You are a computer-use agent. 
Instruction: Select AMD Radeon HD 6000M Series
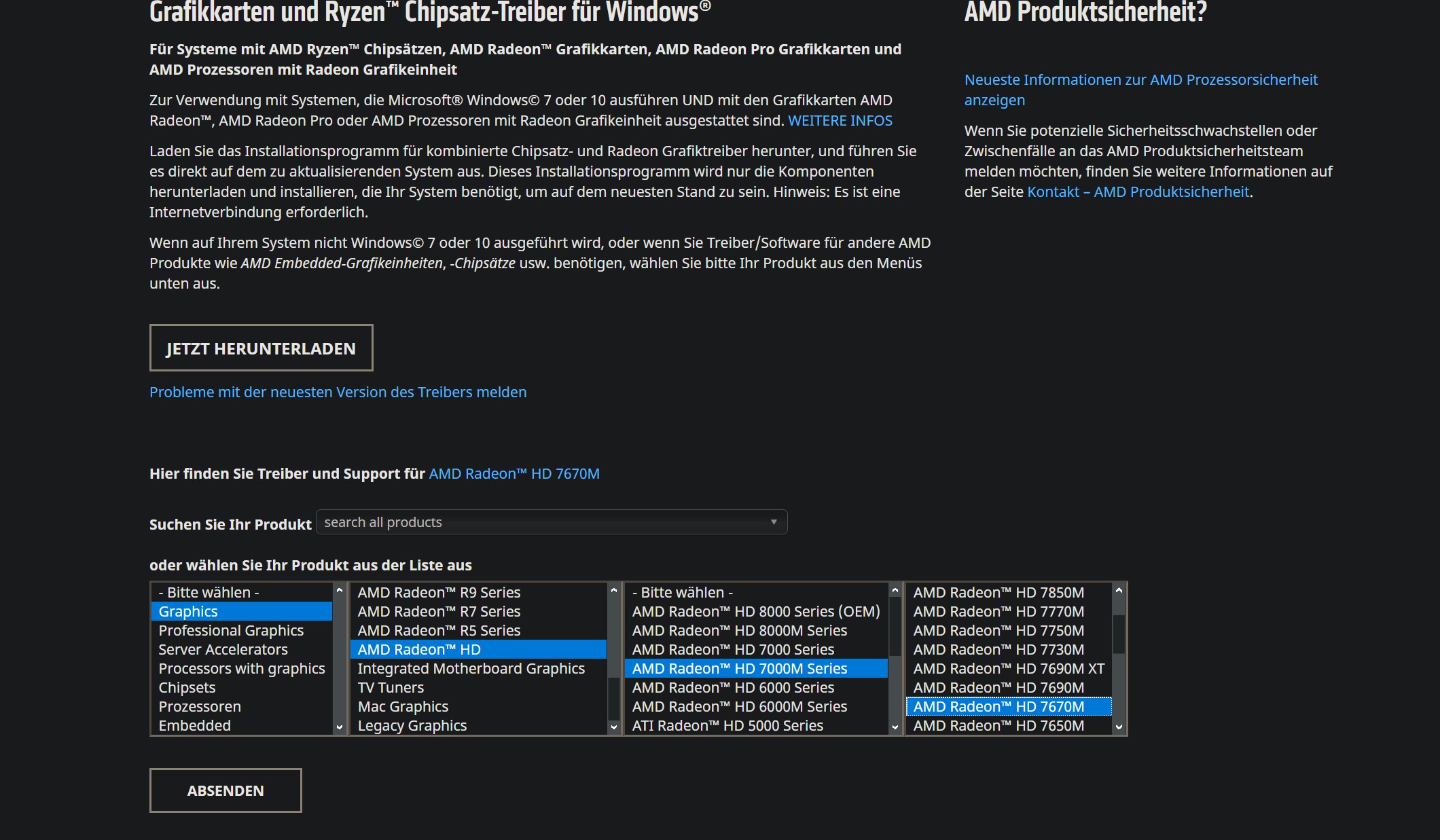click(739, 706)
